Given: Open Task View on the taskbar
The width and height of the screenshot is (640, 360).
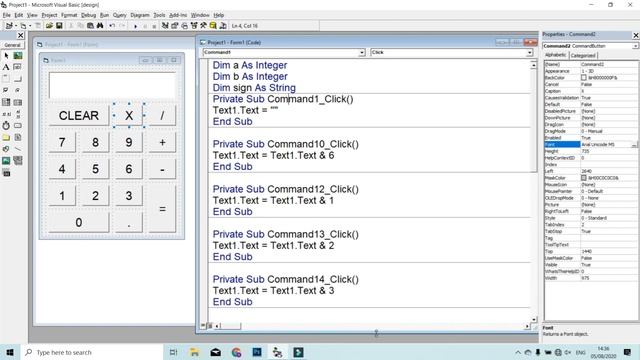Looking at the screenshot, I should coord(173,352).
